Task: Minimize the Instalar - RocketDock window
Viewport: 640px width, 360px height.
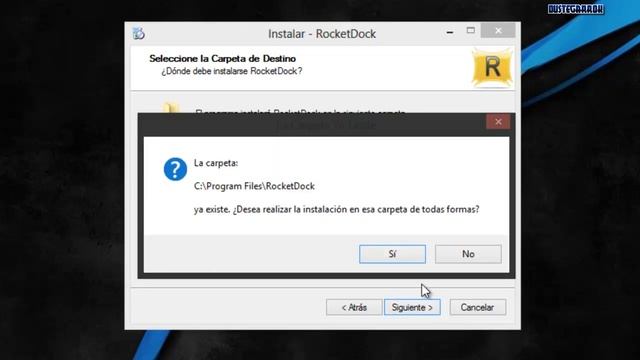Action: 450,31
